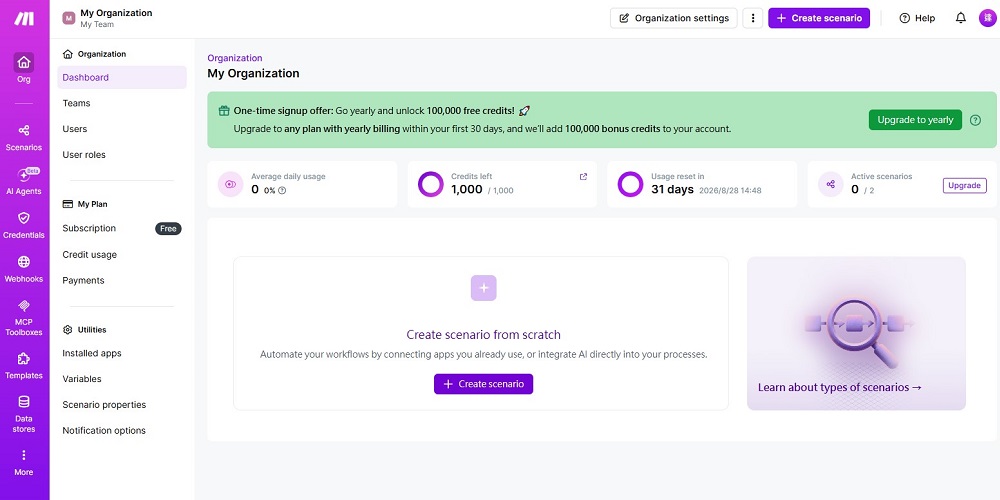Click the top bar Create scenario button
1000x500 pixels.
[819, 18]
